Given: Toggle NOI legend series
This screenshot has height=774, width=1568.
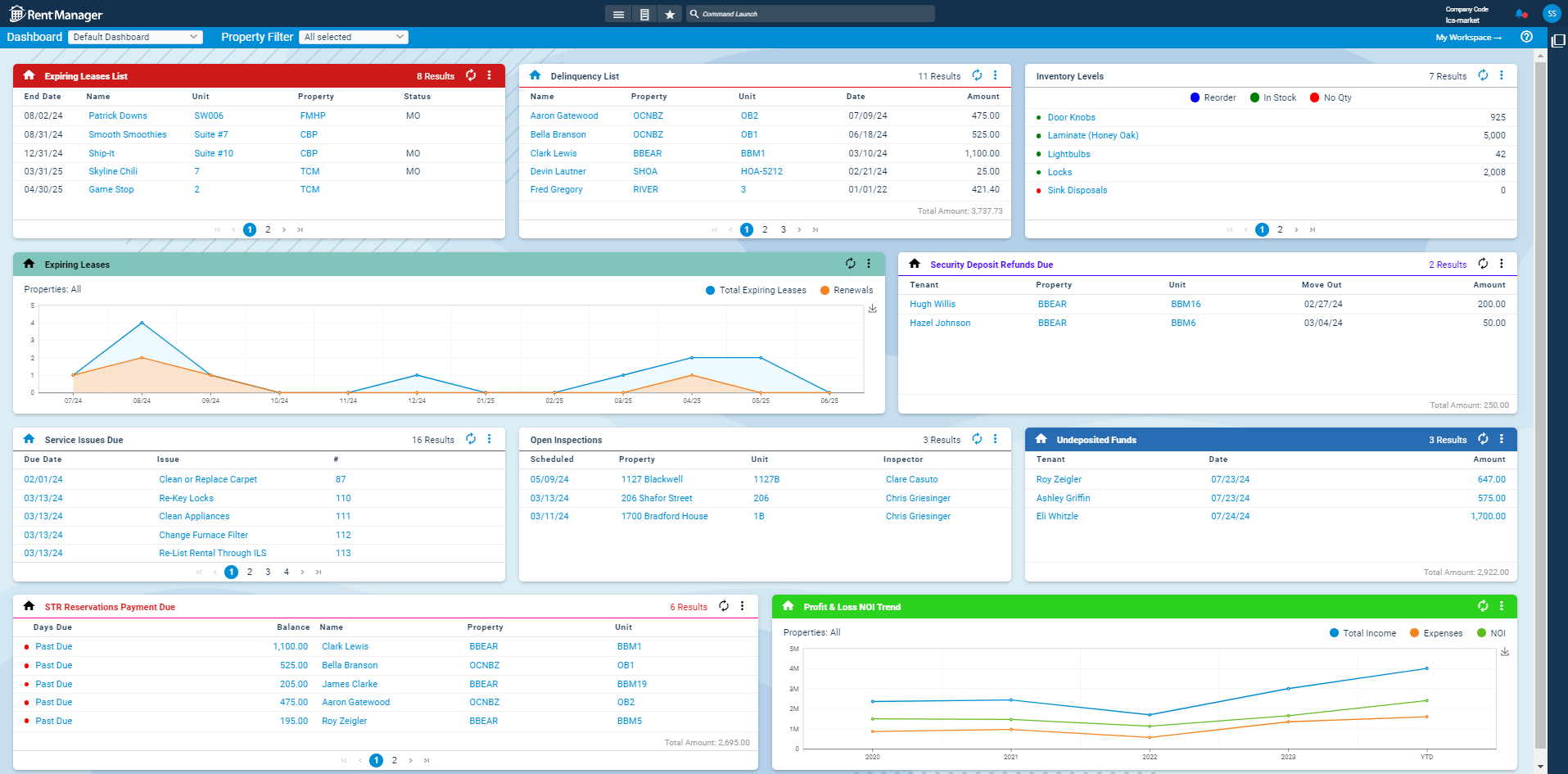Looking at the screenshot, I should point(1492,633).
